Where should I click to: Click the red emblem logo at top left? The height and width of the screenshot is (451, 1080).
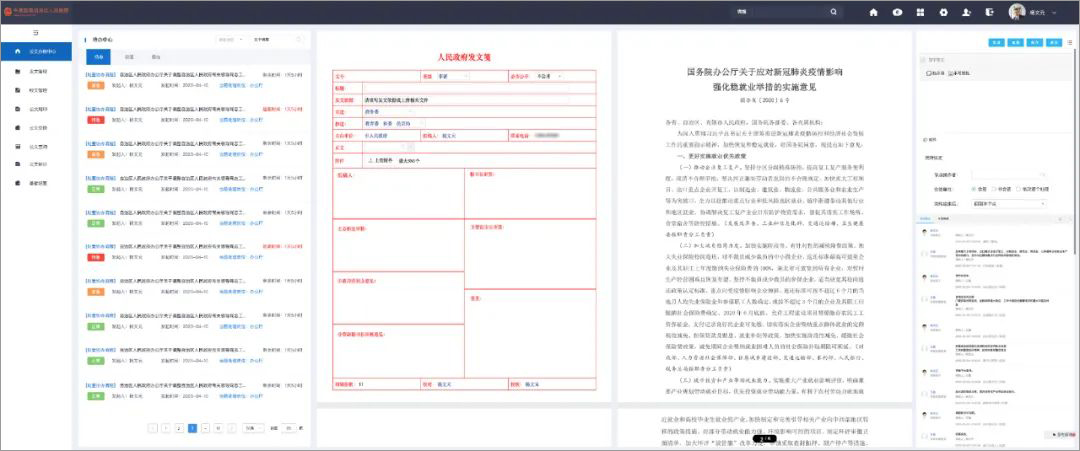point(7,12)
